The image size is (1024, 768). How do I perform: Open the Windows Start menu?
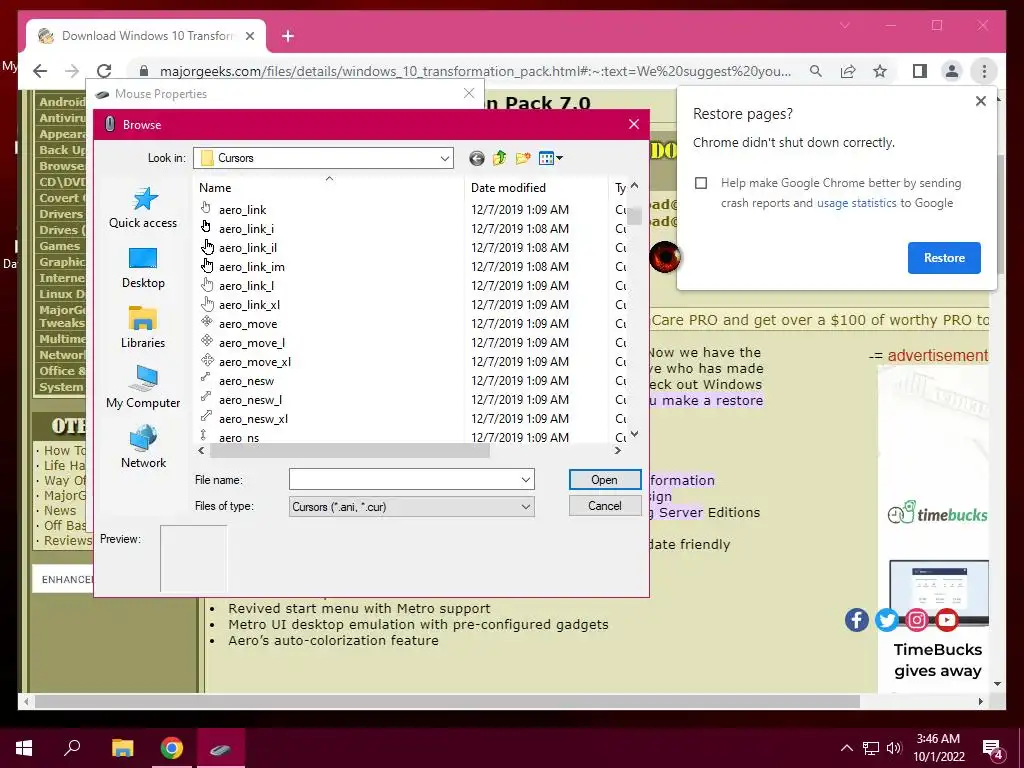(24, 748)
